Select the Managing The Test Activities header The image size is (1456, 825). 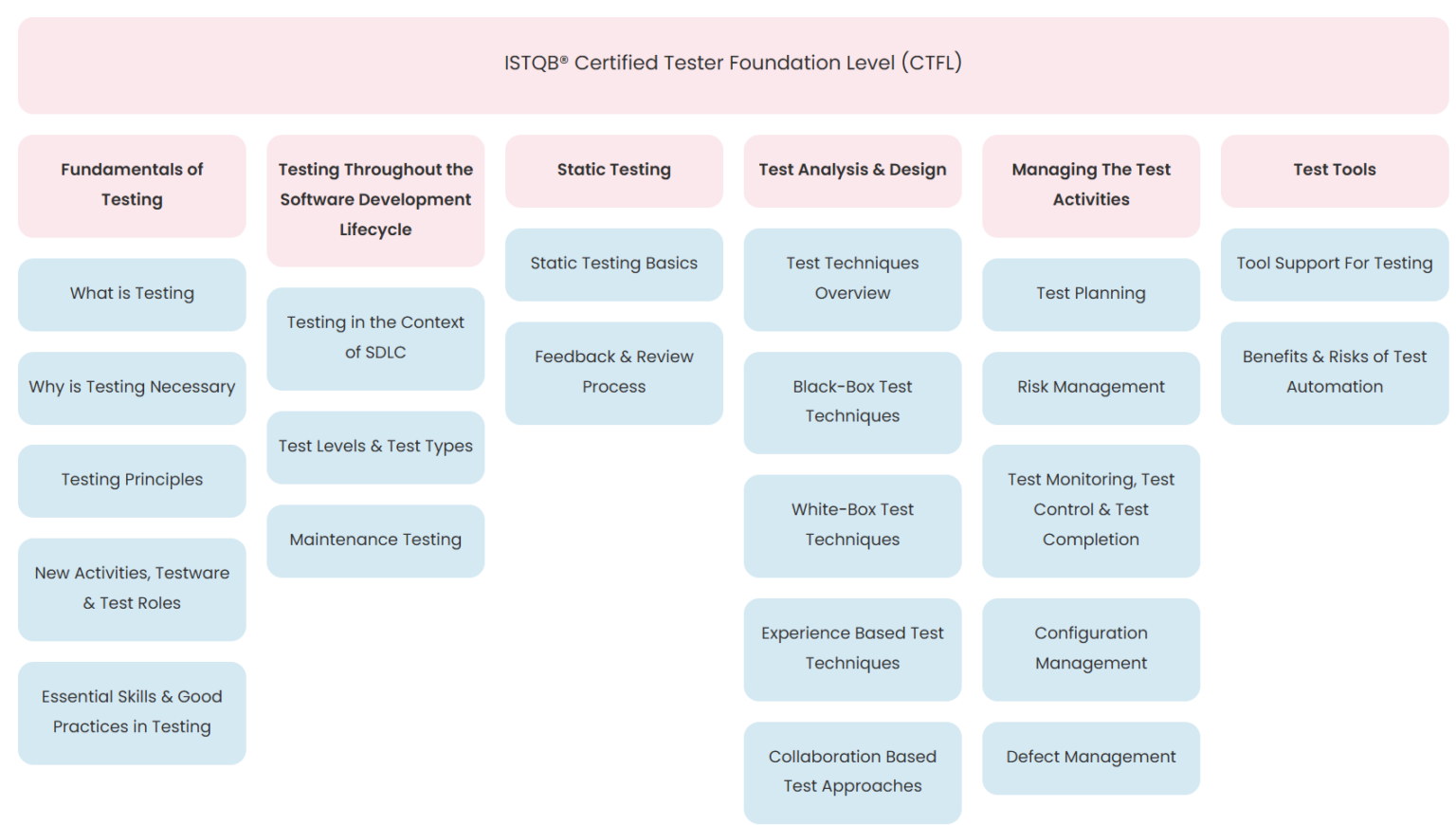click(1090, 185)
